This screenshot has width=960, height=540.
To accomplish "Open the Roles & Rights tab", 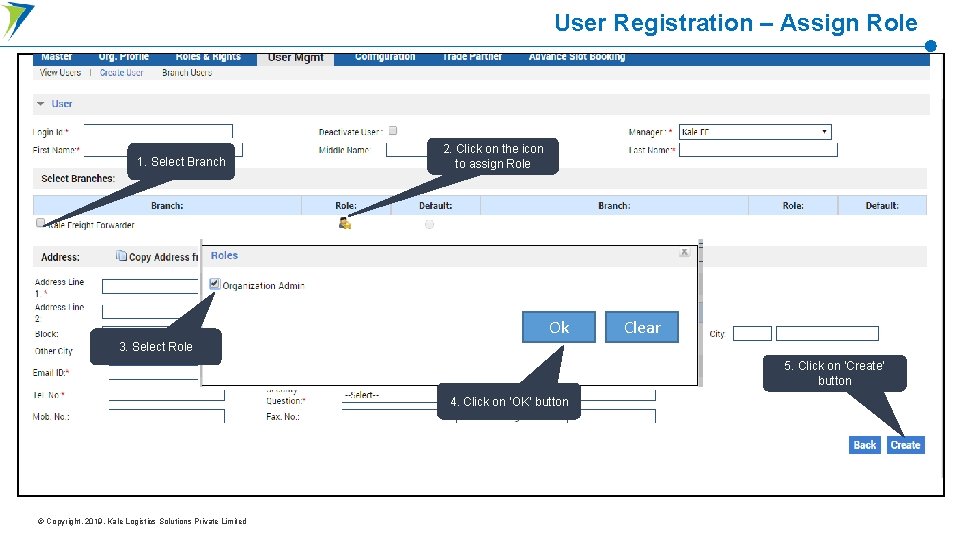I will tap(208, 57).
